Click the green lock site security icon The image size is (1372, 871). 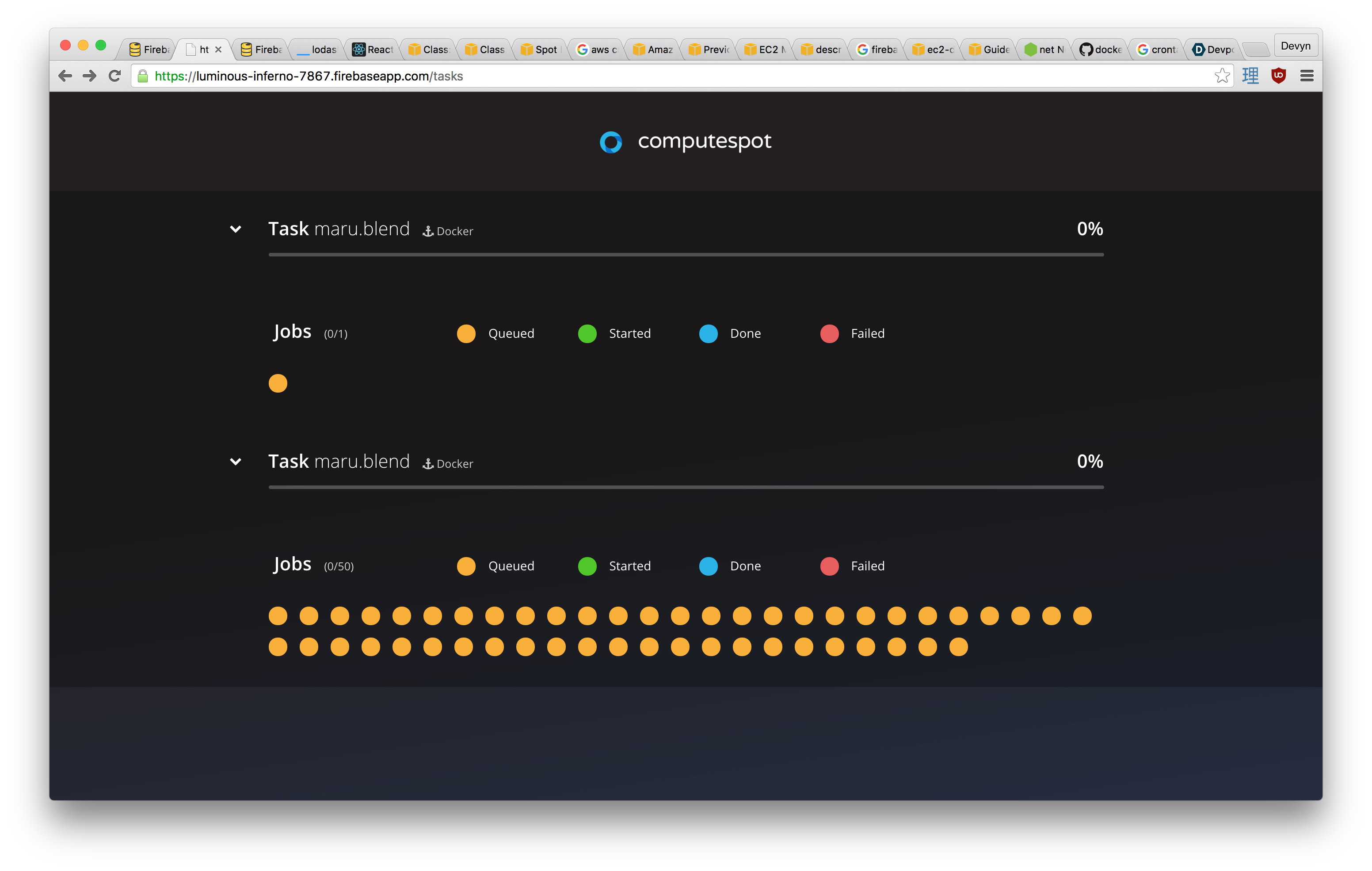(143, 76)
